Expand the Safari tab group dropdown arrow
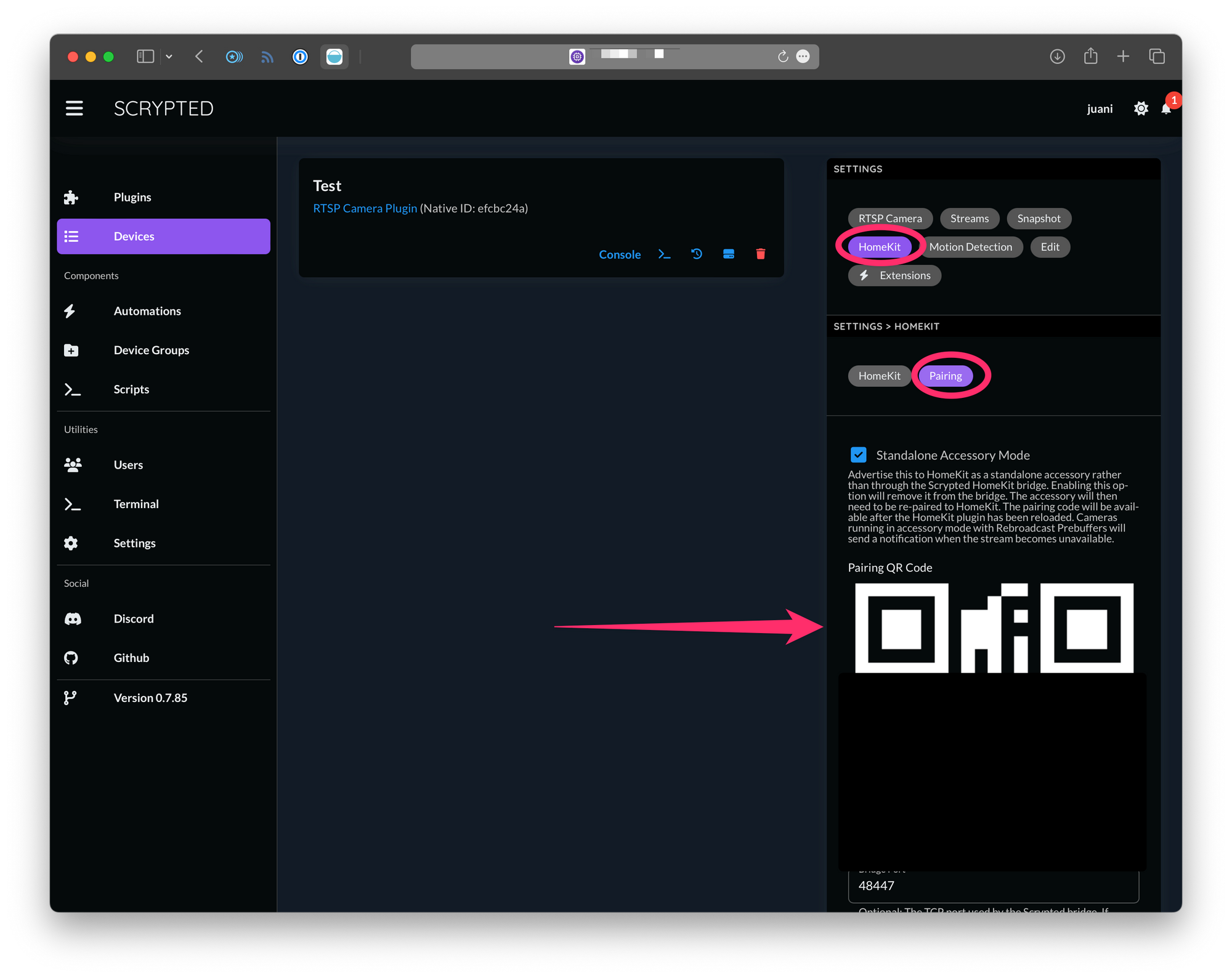Screen dimensions: 1232x978 point(169,57)
